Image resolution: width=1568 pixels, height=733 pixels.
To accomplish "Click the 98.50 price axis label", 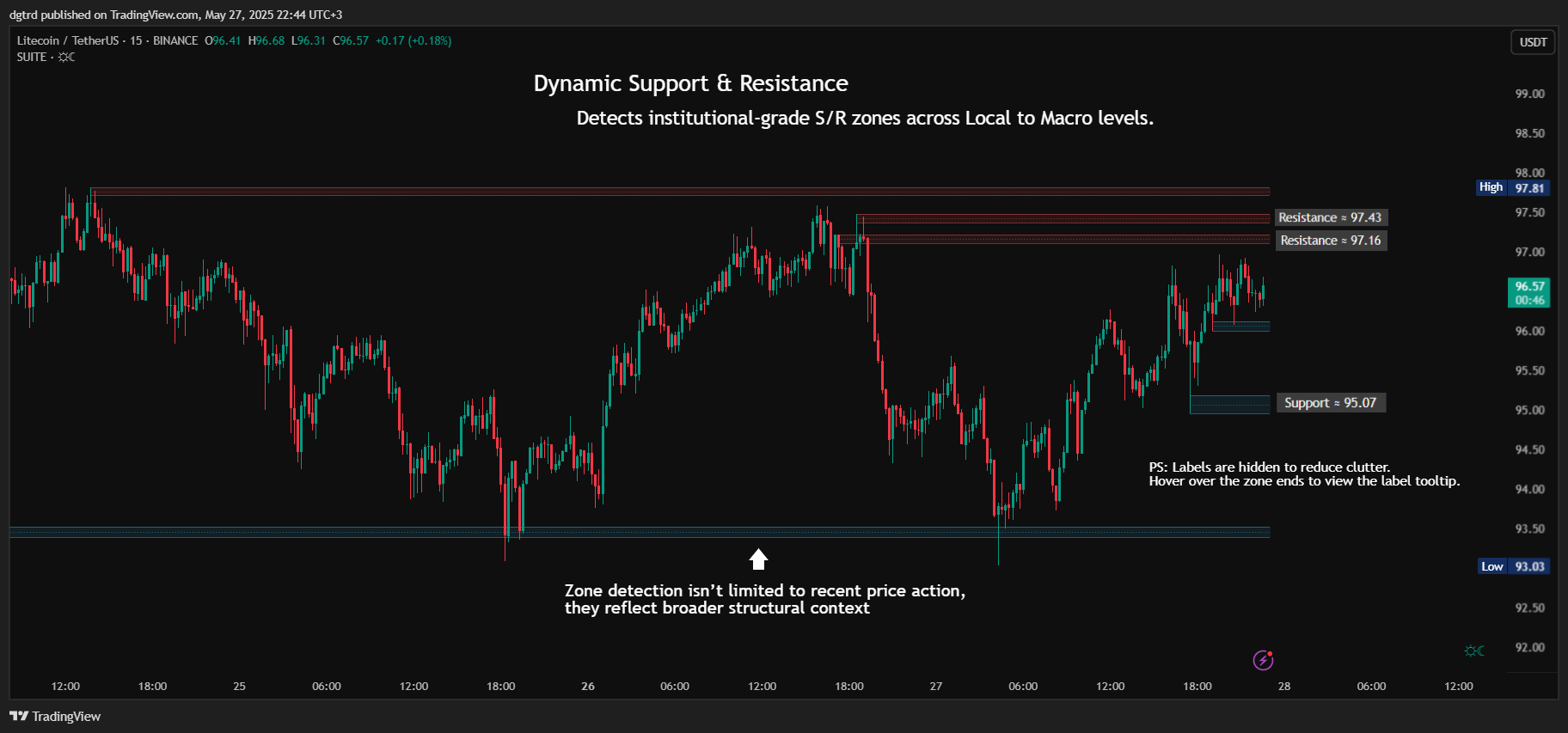I will [x=1529, y=133].
